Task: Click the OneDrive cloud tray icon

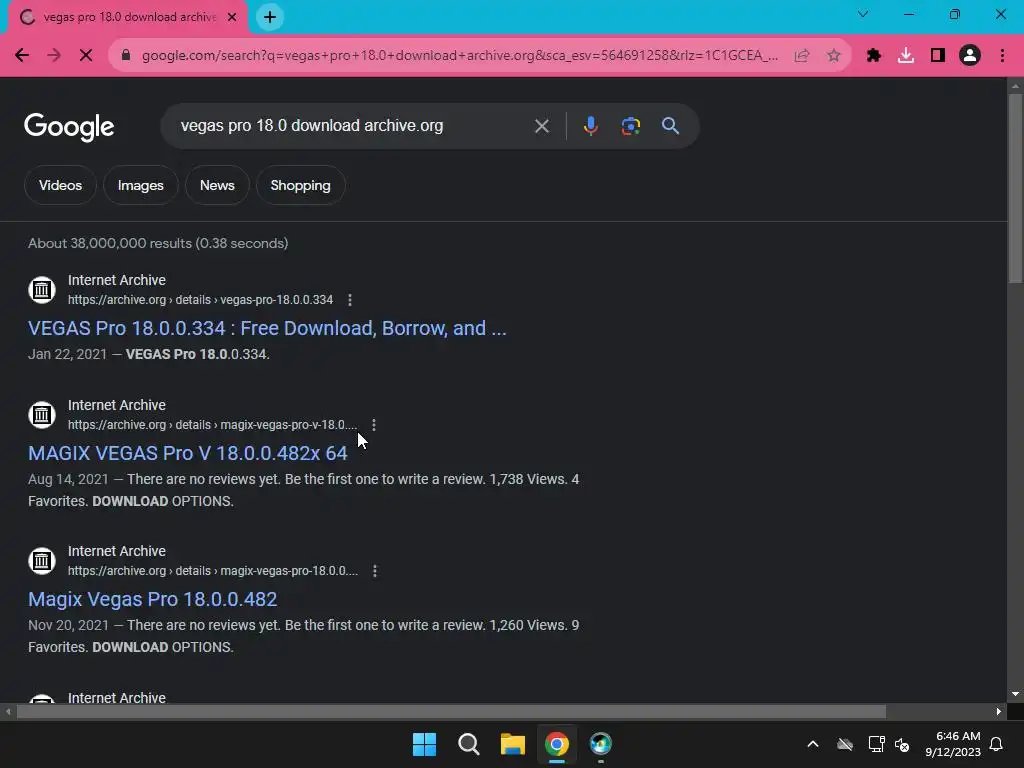Action: tap(845, 744)
